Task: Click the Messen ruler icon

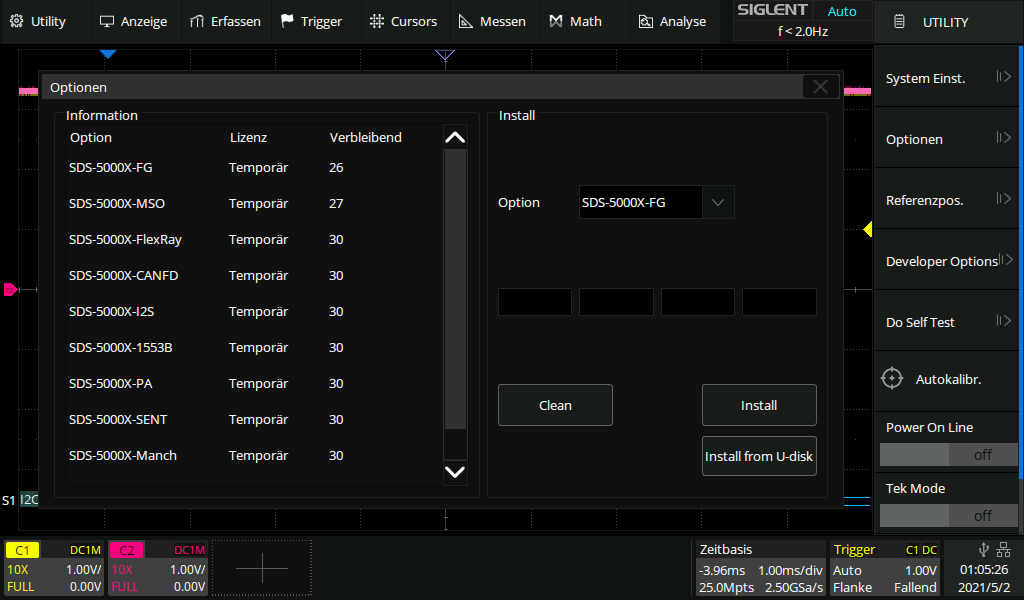Action: pyautogui.click(x=466, y=22)
